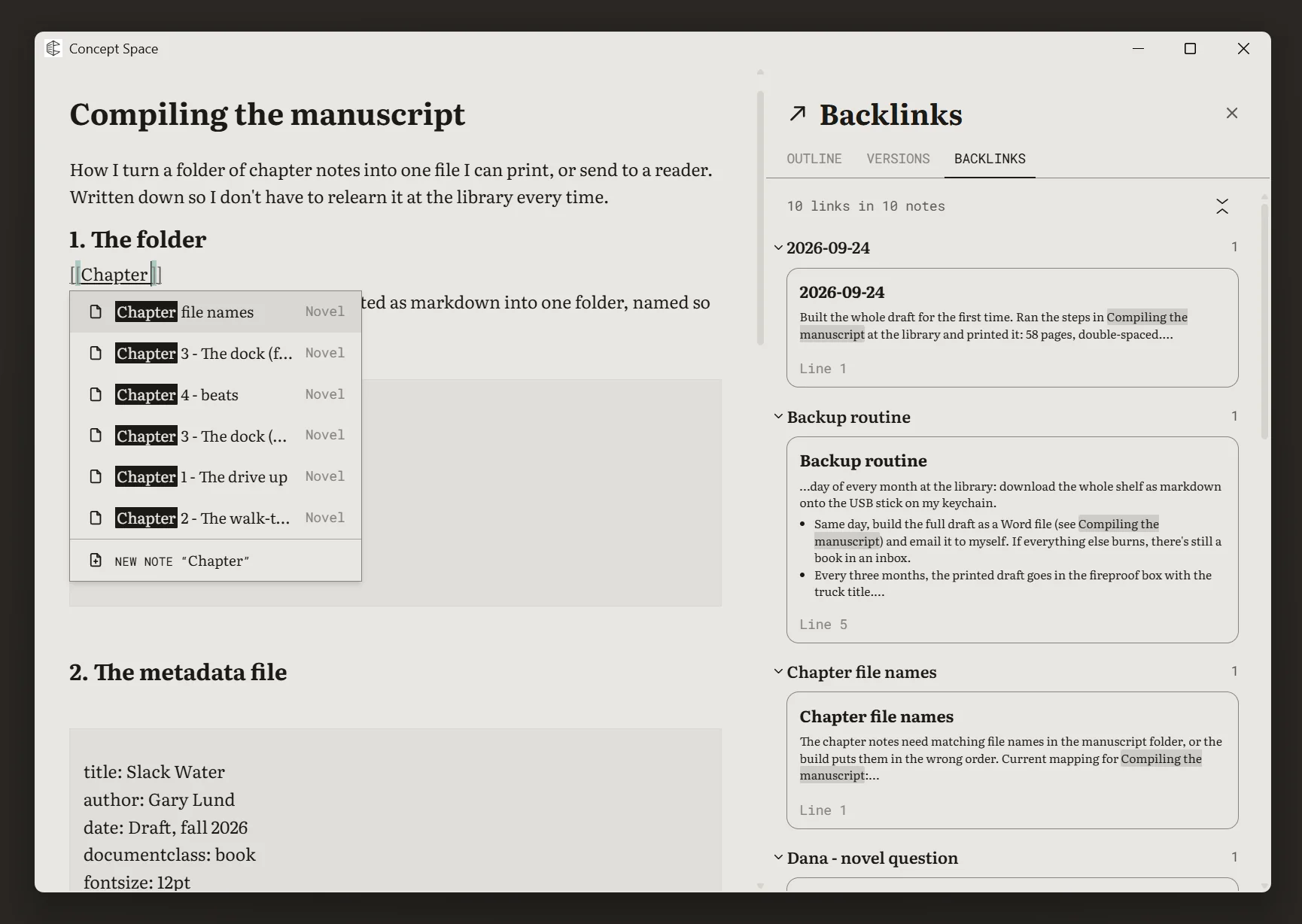This screenshot has height=924, width=1302.
Task: Click the editor's vertical scrollbar thumb
Action: coord(760,218)
